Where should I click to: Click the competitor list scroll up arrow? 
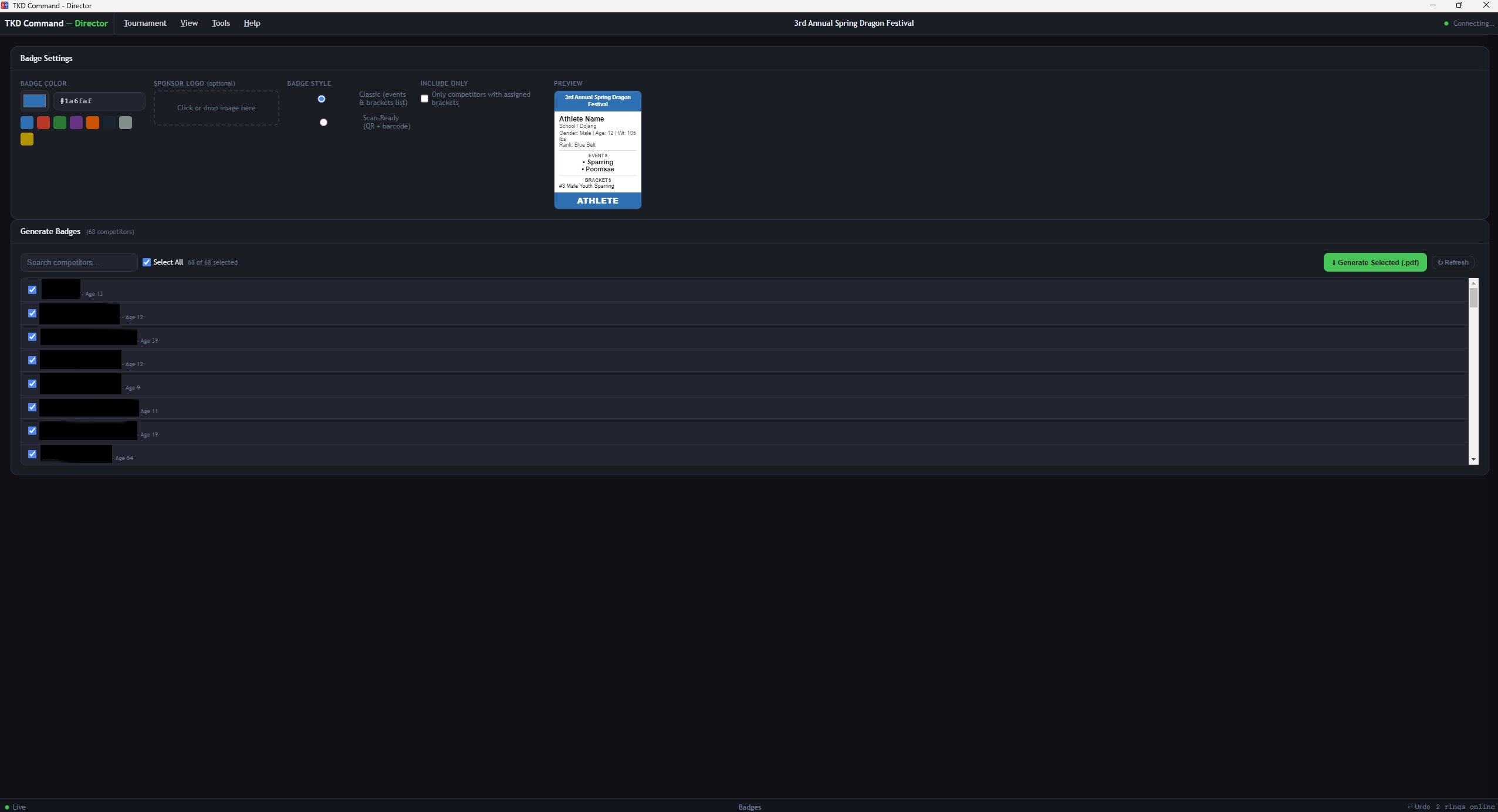1473,283
